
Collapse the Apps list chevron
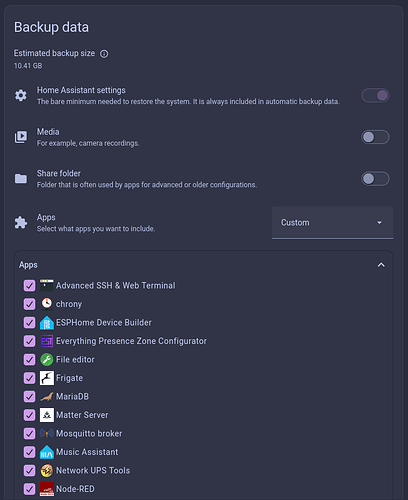coord(381,265)
